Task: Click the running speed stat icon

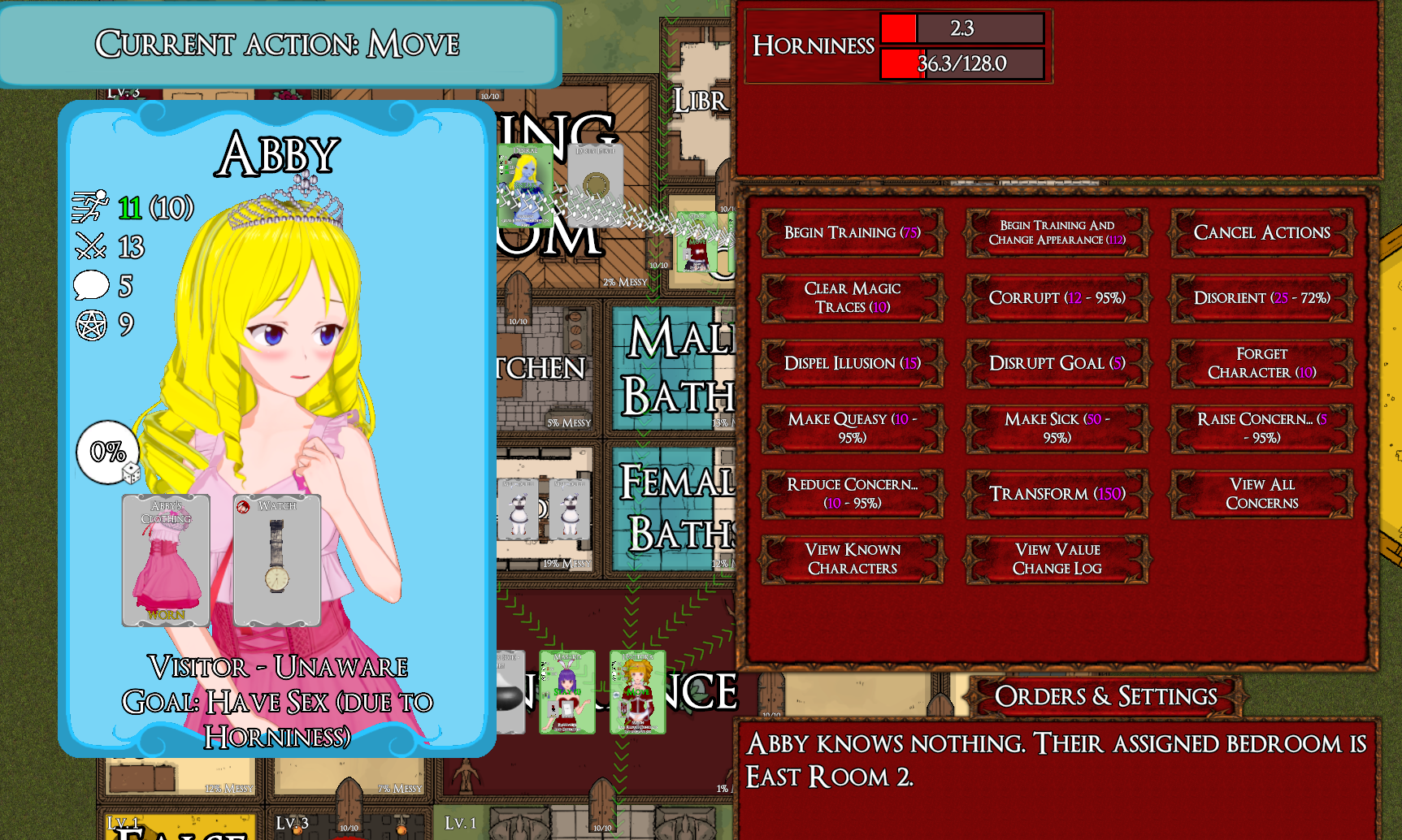Action: (90, 206)
